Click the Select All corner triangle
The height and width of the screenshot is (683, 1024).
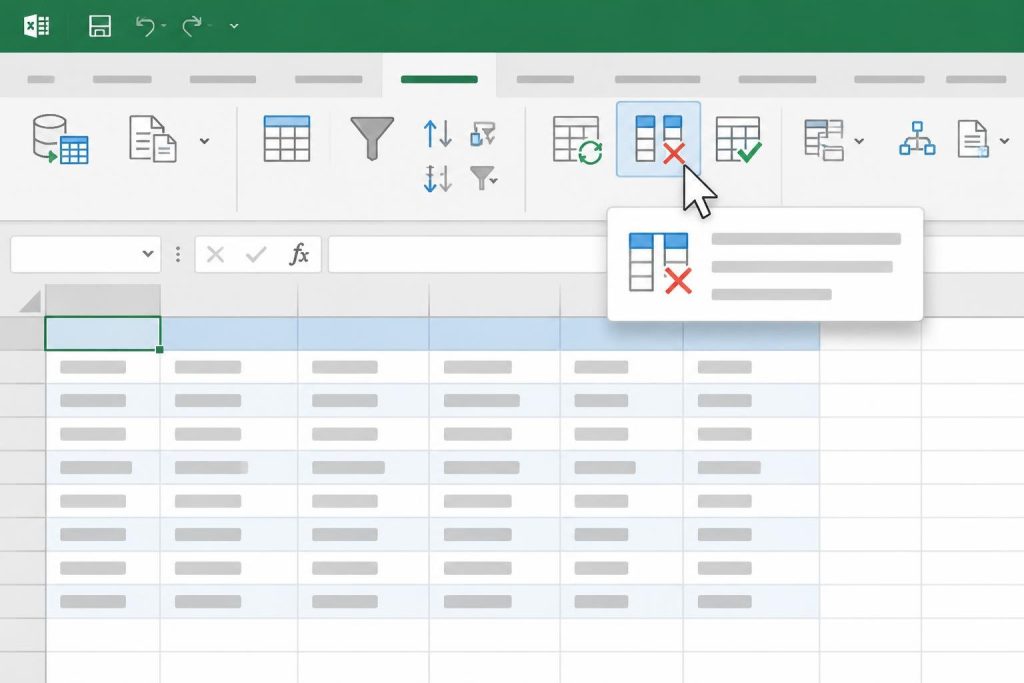click(x=30, y=301)
